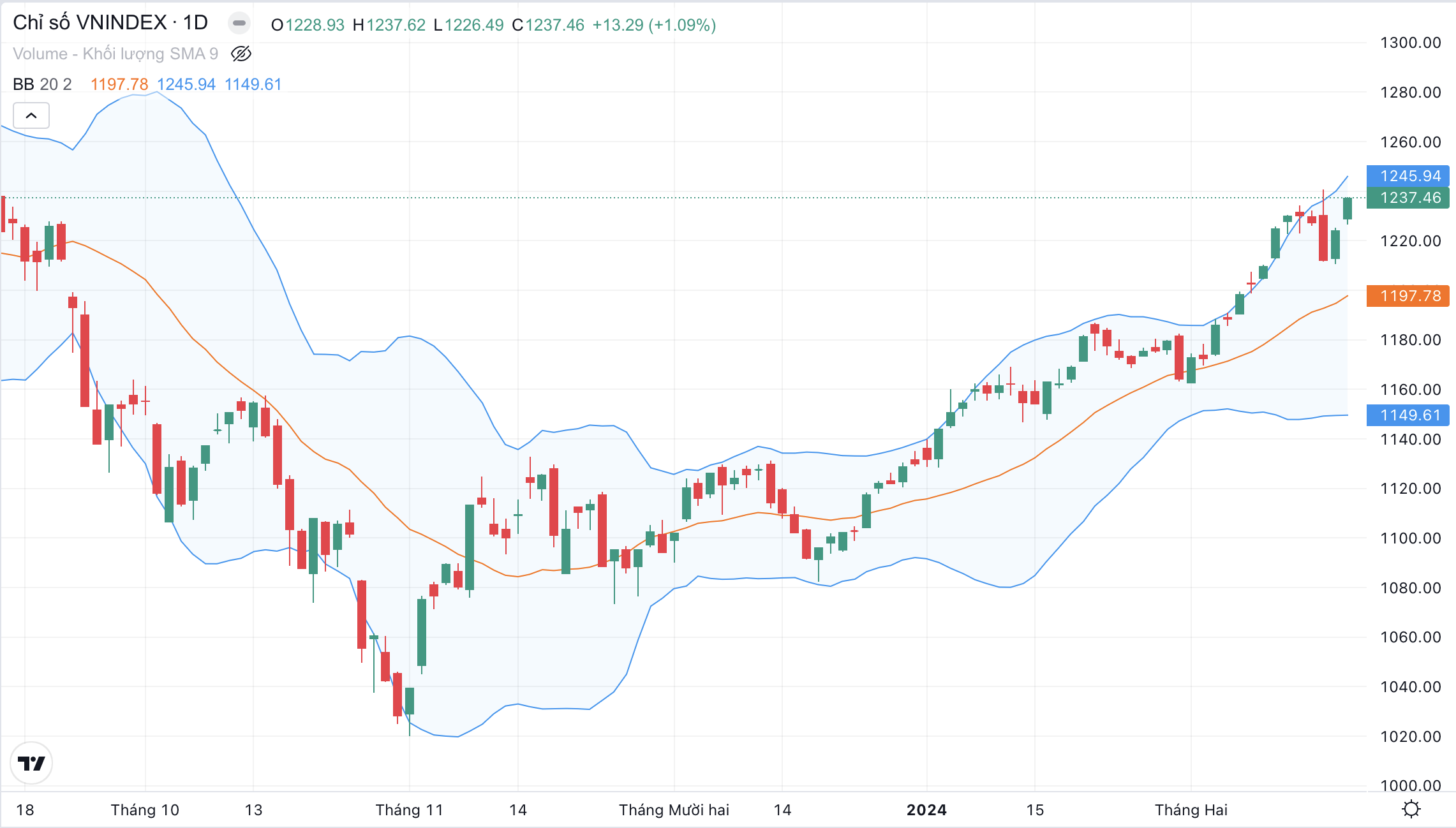Select the BB 20 2 indicator legend
Image resolution: width=1456 pixels, height=828 pixels.
pyautogui.click(x=42, y=84)
